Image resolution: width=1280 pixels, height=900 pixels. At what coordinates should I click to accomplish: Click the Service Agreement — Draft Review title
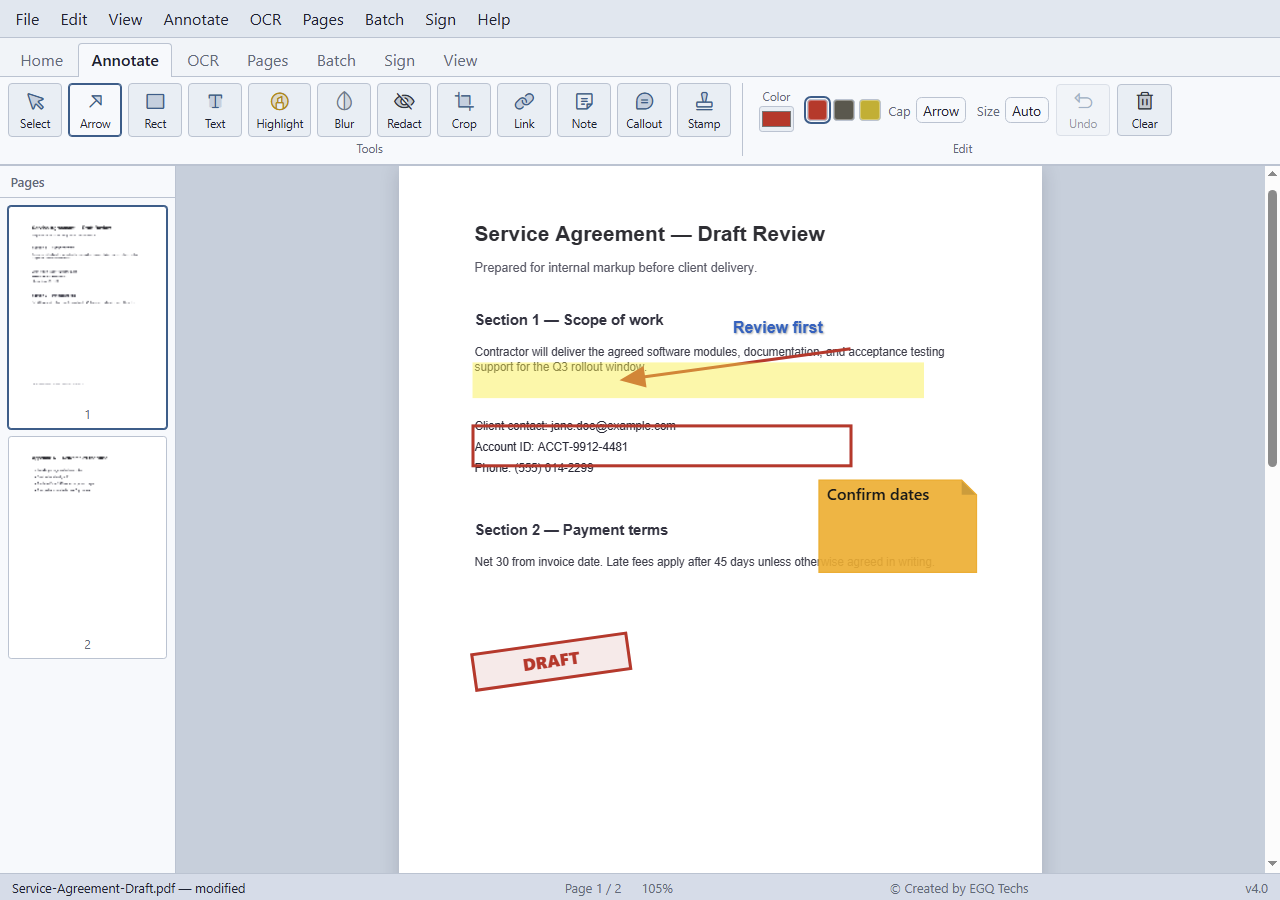tap(650, 234)
